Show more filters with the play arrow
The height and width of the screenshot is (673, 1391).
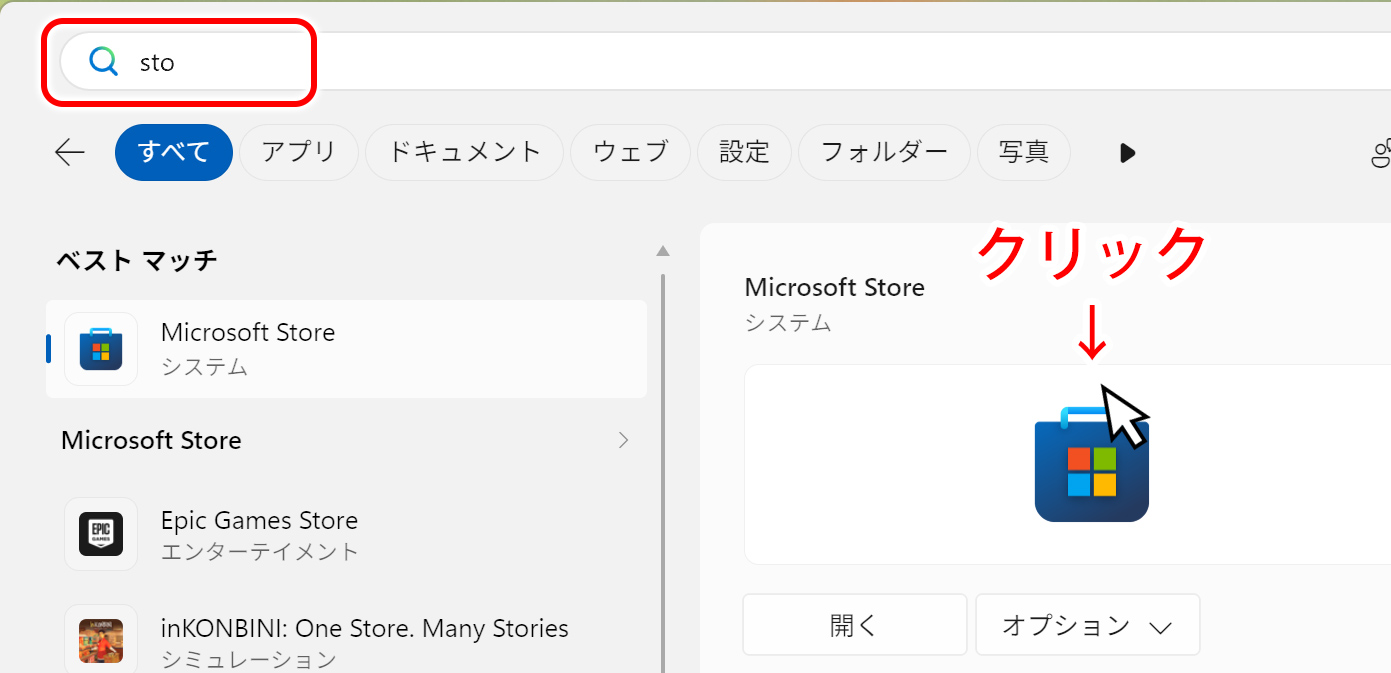pyautogui.click(x=1128, y=153)
